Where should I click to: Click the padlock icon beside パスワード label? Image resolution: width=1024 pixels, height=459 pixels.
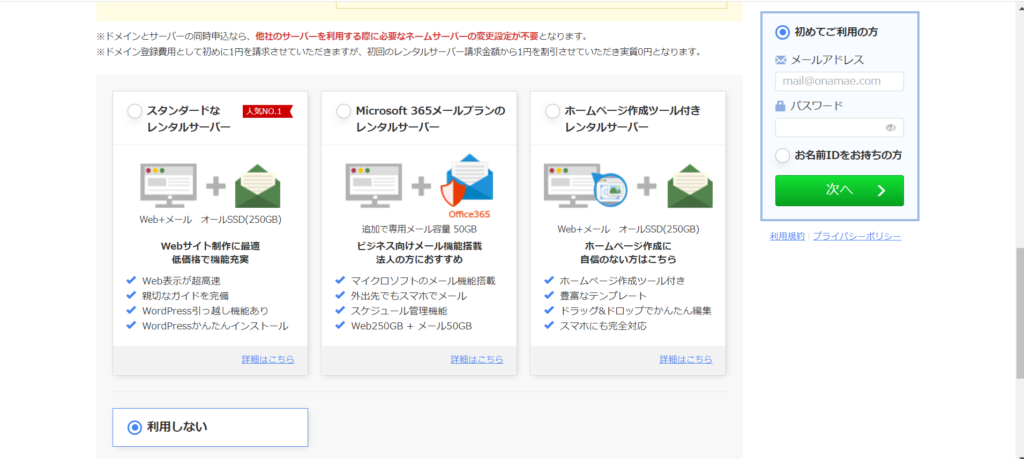(x=780, y=106)
